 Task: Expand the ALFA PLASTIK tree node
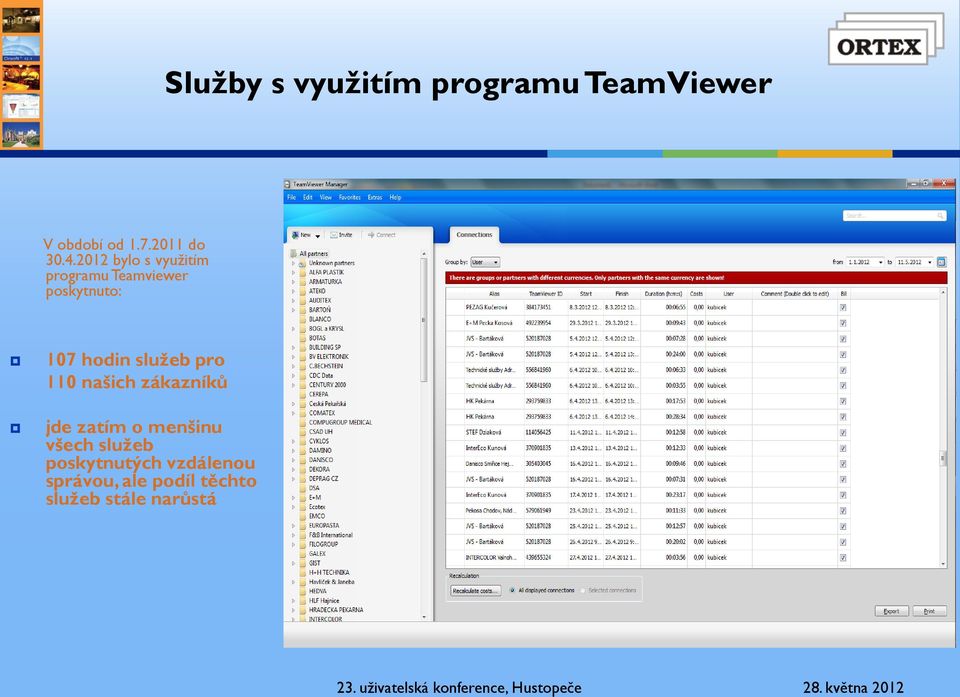pos(293,273)
